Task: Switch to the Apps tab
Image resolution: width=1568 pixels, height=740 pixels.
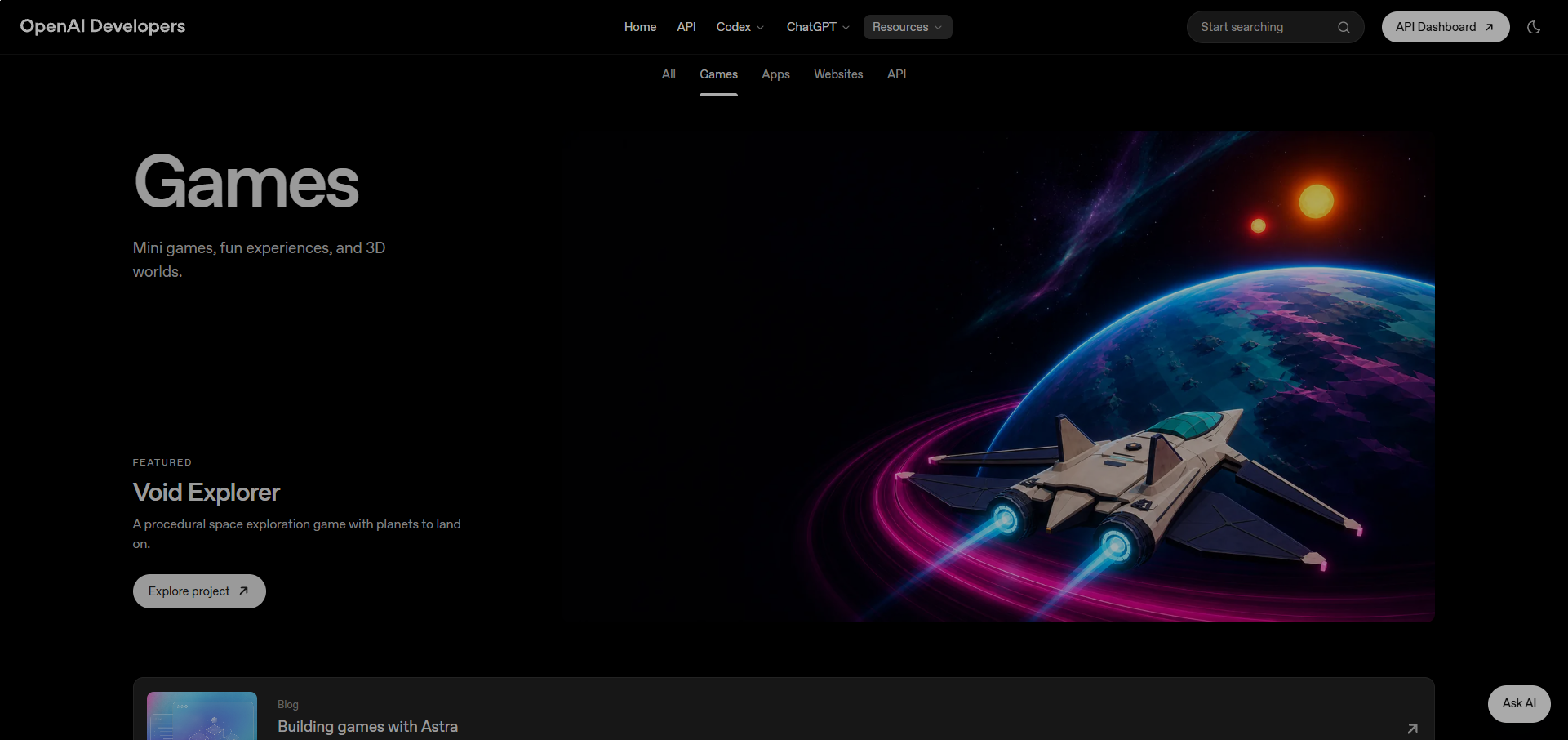Action: point(775,74)
